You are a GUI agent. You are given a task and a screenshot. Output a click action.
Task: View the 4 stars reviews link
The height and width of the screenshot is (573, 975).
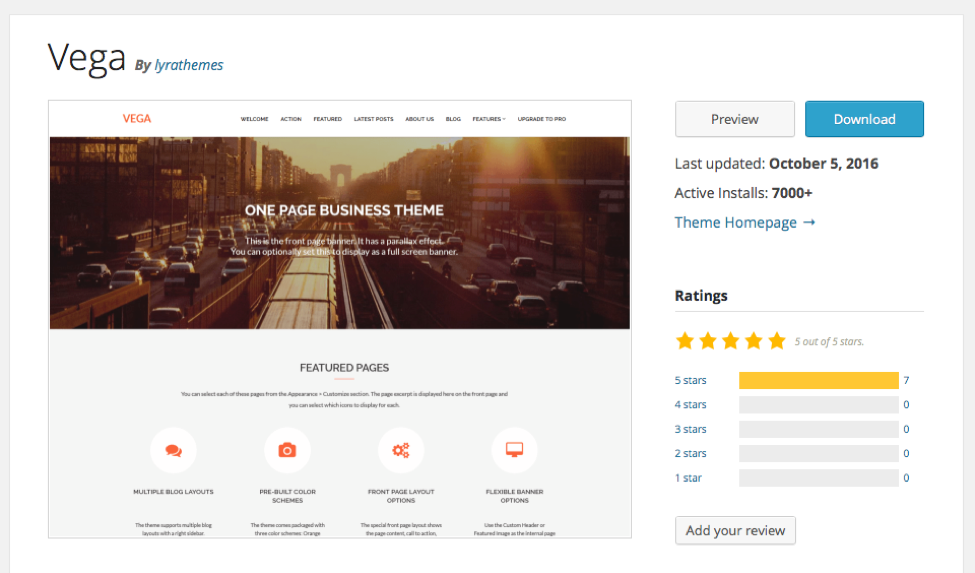(690, 405)
